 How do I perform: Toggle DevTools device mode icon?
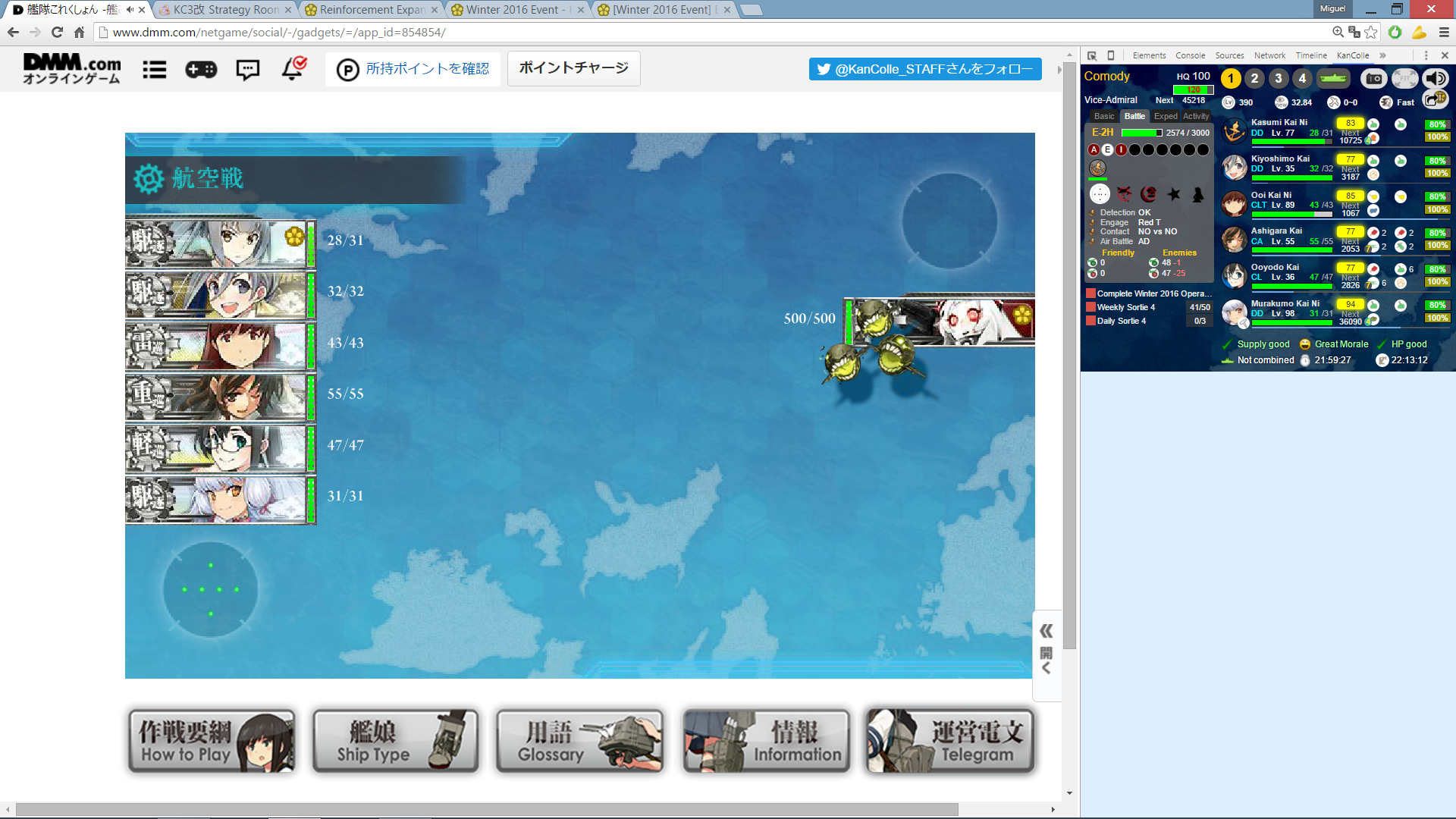pyautogui.click(x=1111, y=55)
